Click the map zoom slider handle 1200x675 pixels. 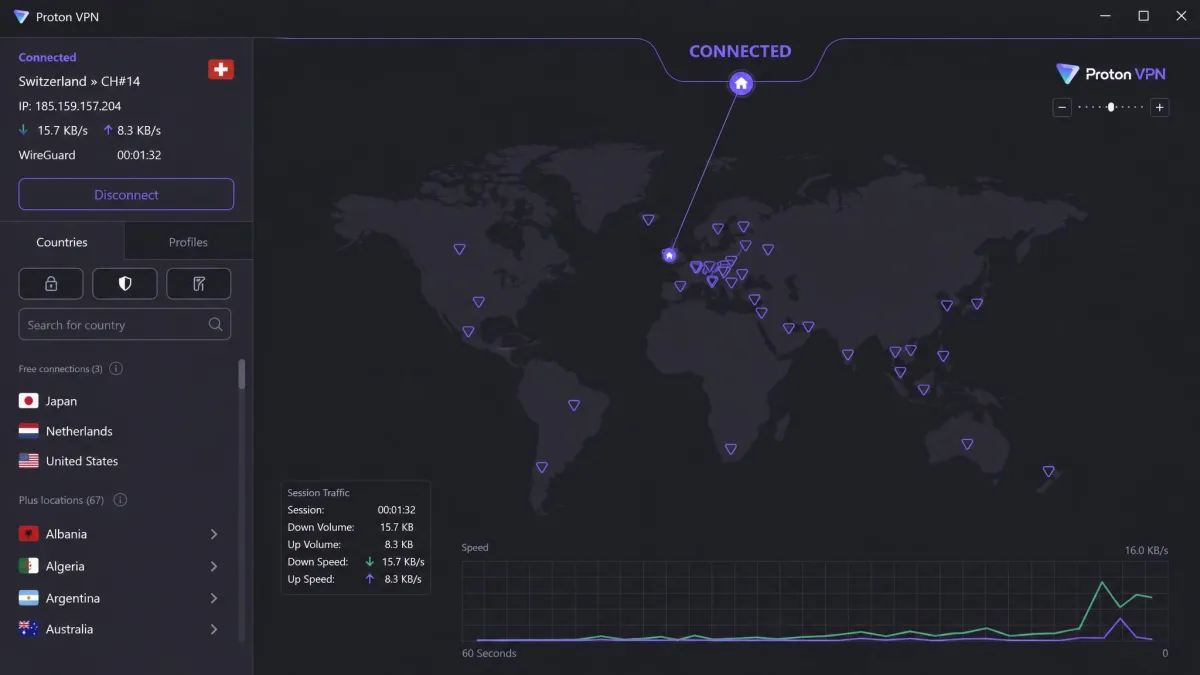[1111, 107]
